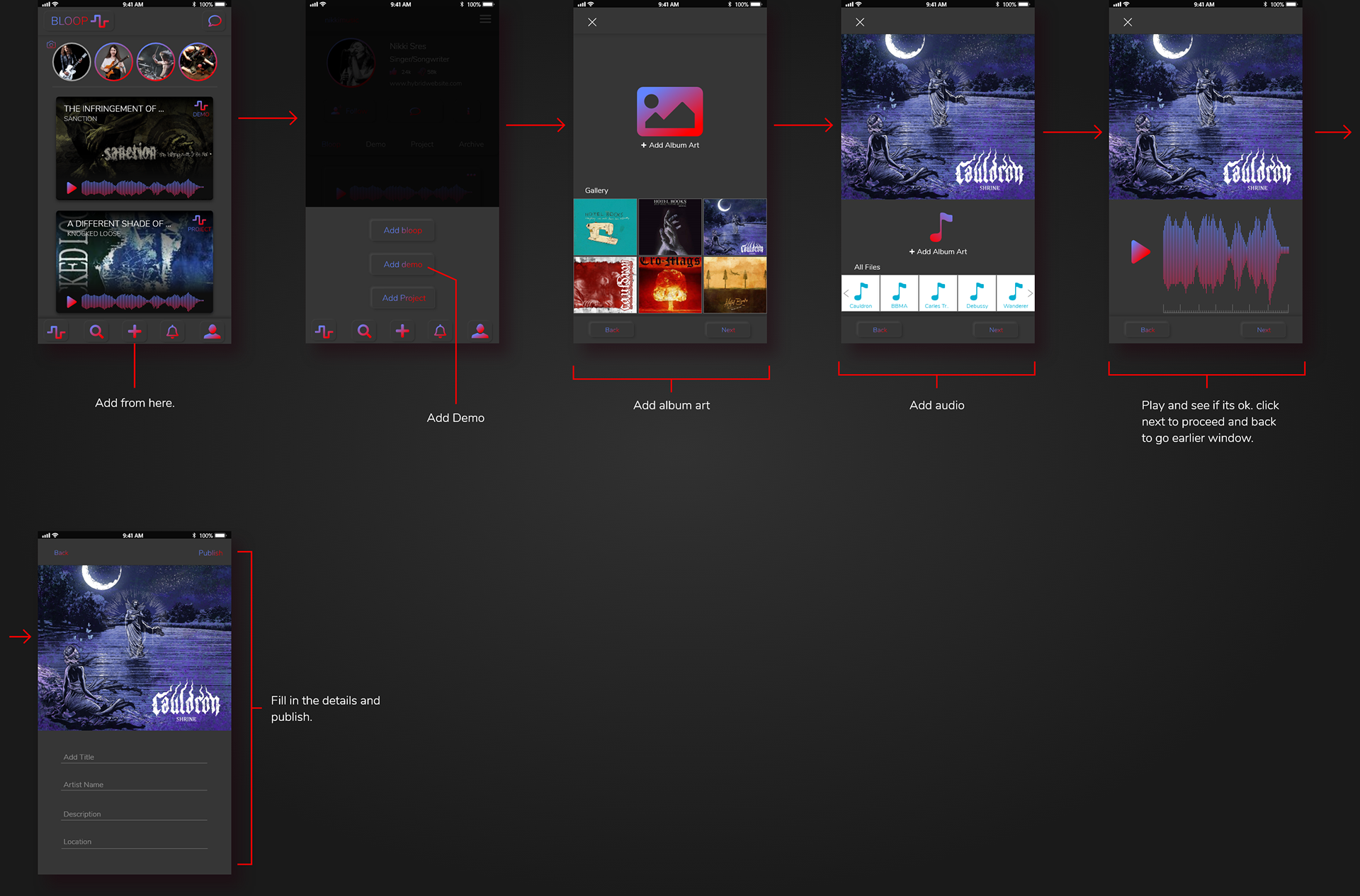The image size is (1360, 896).
Task: Choose the Carles Tr.. audio file
Action: [x=938, y=293]
